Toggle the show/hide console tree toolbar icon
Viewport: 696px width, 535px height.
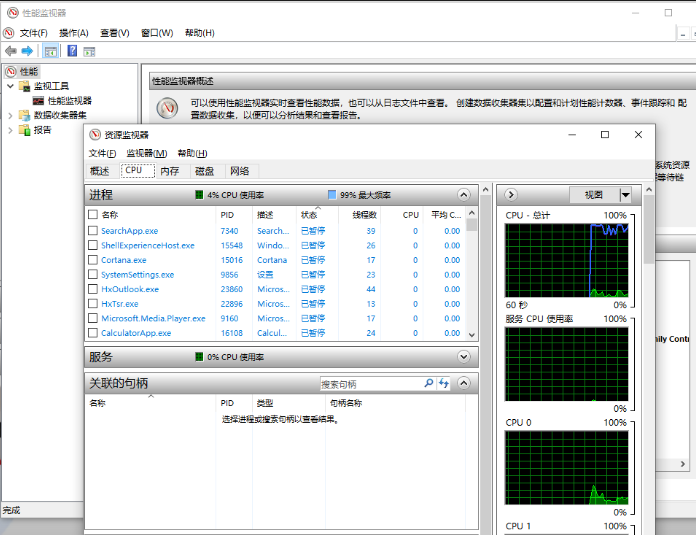[x=51, y=52]
